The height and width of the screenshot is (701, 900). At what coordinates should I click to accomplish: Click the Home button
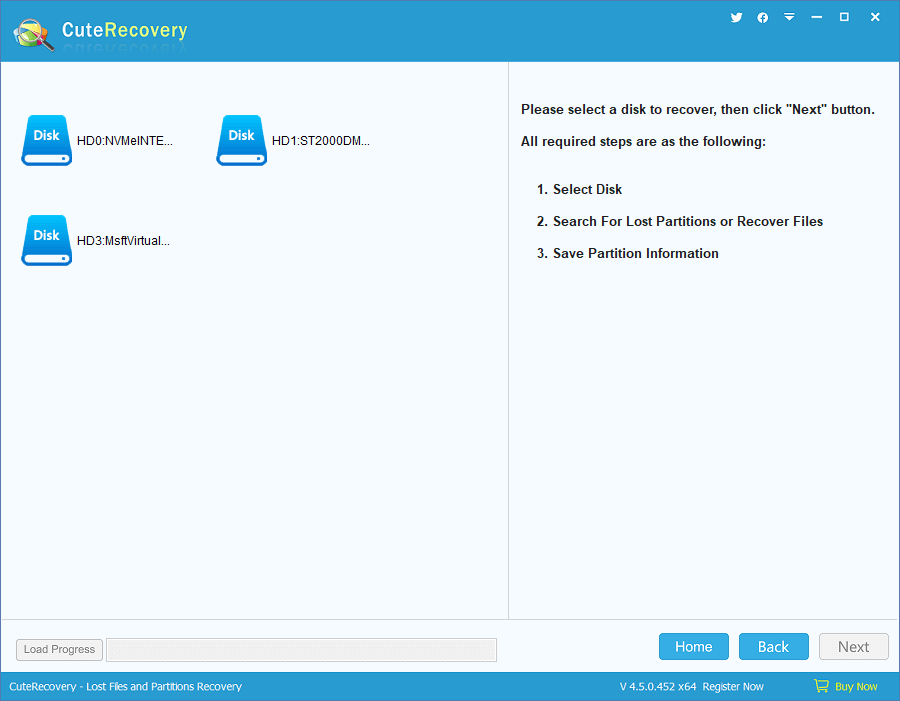pyautogui.click(x=693, y=646)
